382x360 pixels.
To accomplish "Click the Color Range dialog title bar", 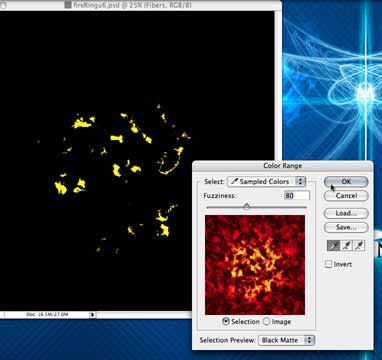I will coord(282,166).
